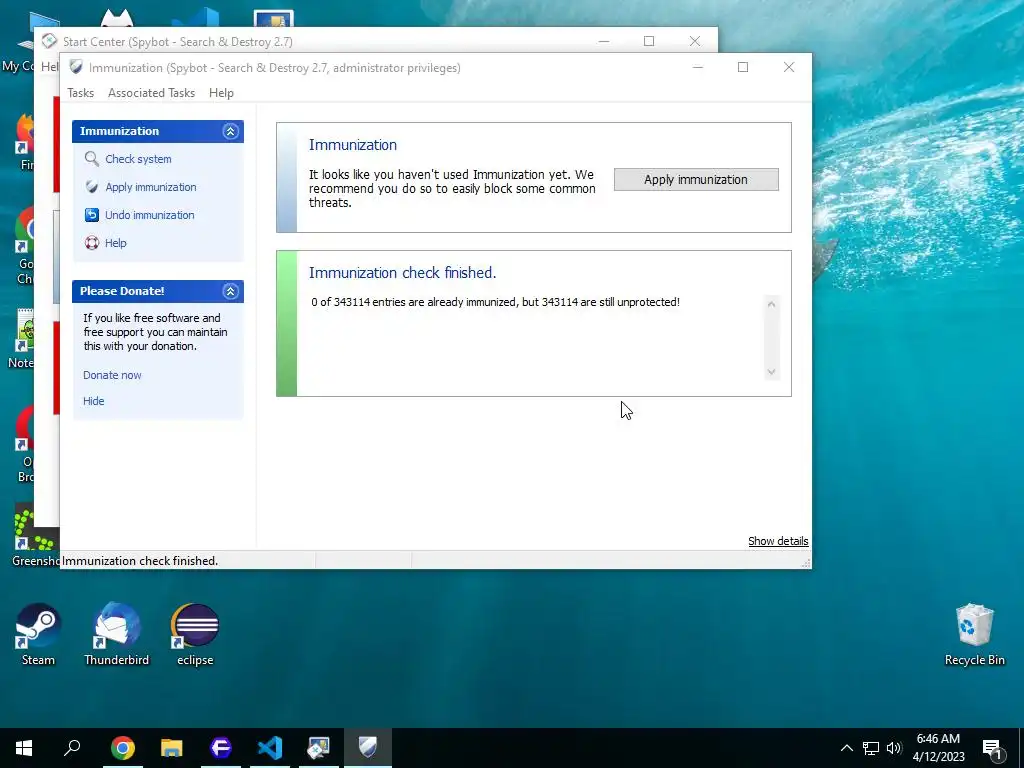Click the Check system magnifier icon
Screen dimensions: 1024x768
tap(91, 159)
